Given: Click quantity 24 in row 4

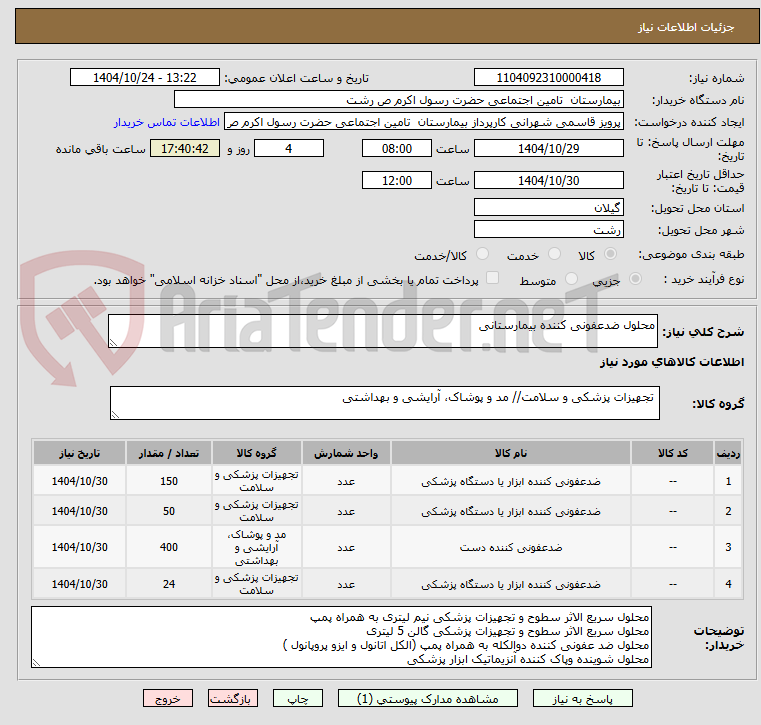Looking at the screenshot, I should click(x=168, y=584).
